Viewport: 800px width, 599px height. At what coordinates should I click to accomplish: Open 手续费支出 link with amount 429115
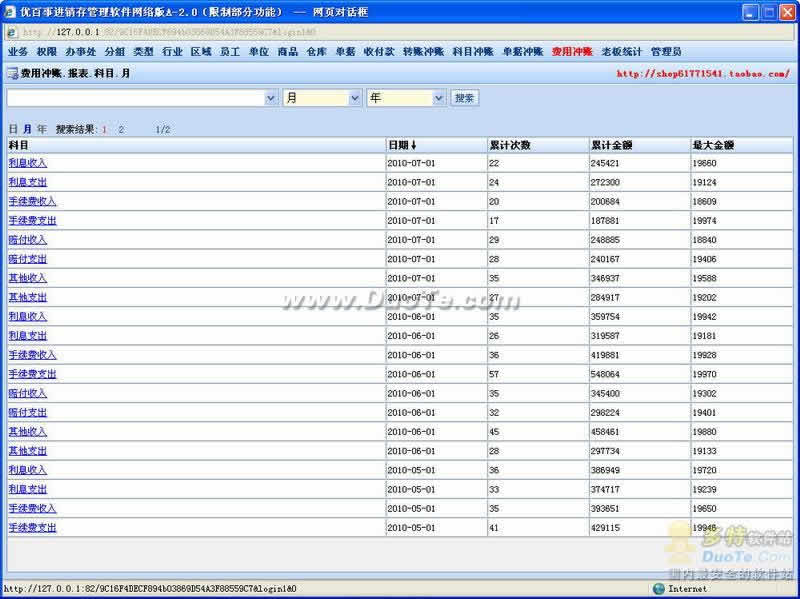[32, 528]
